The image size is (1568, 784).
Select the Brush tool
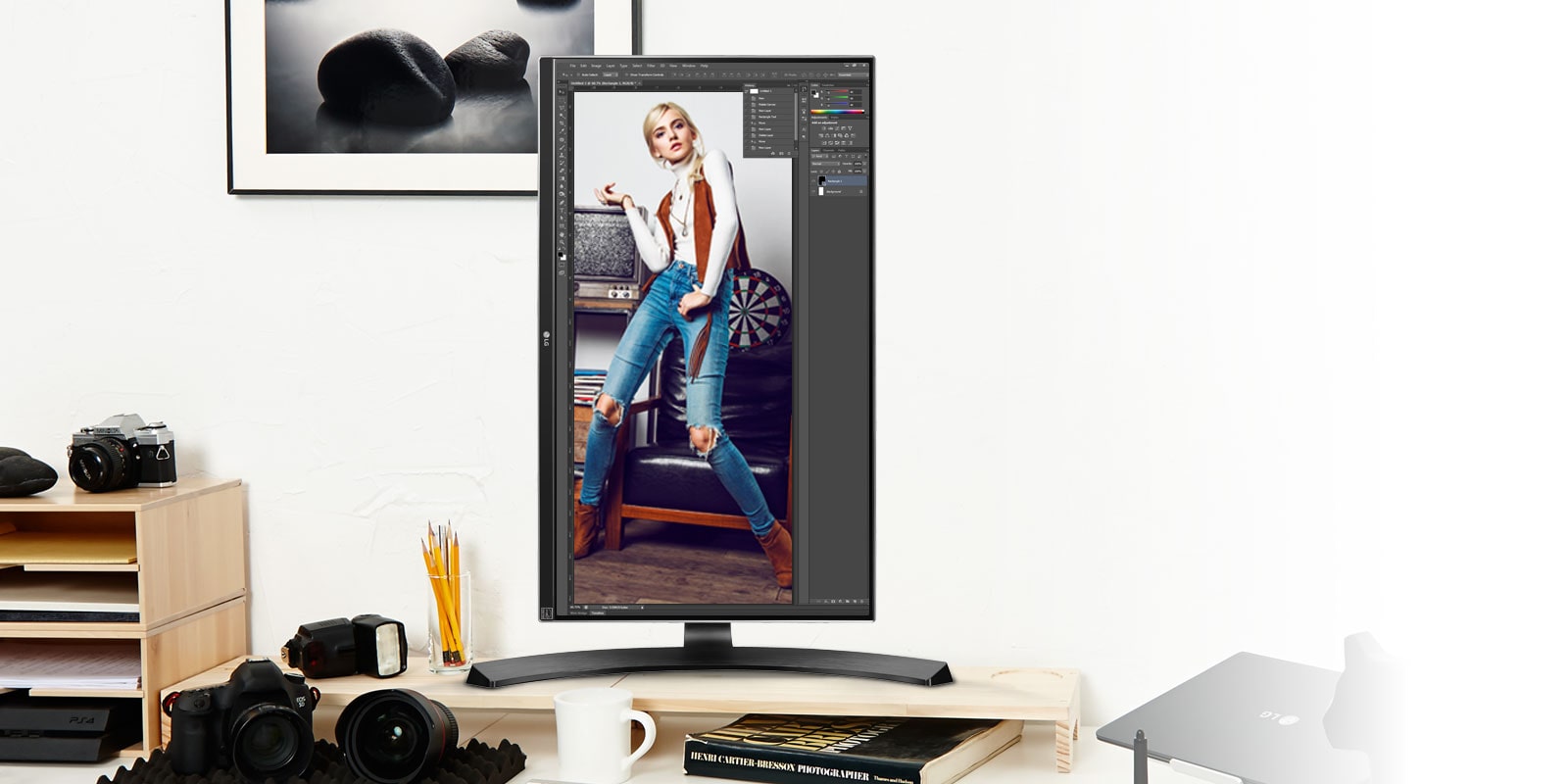point(562,147)
